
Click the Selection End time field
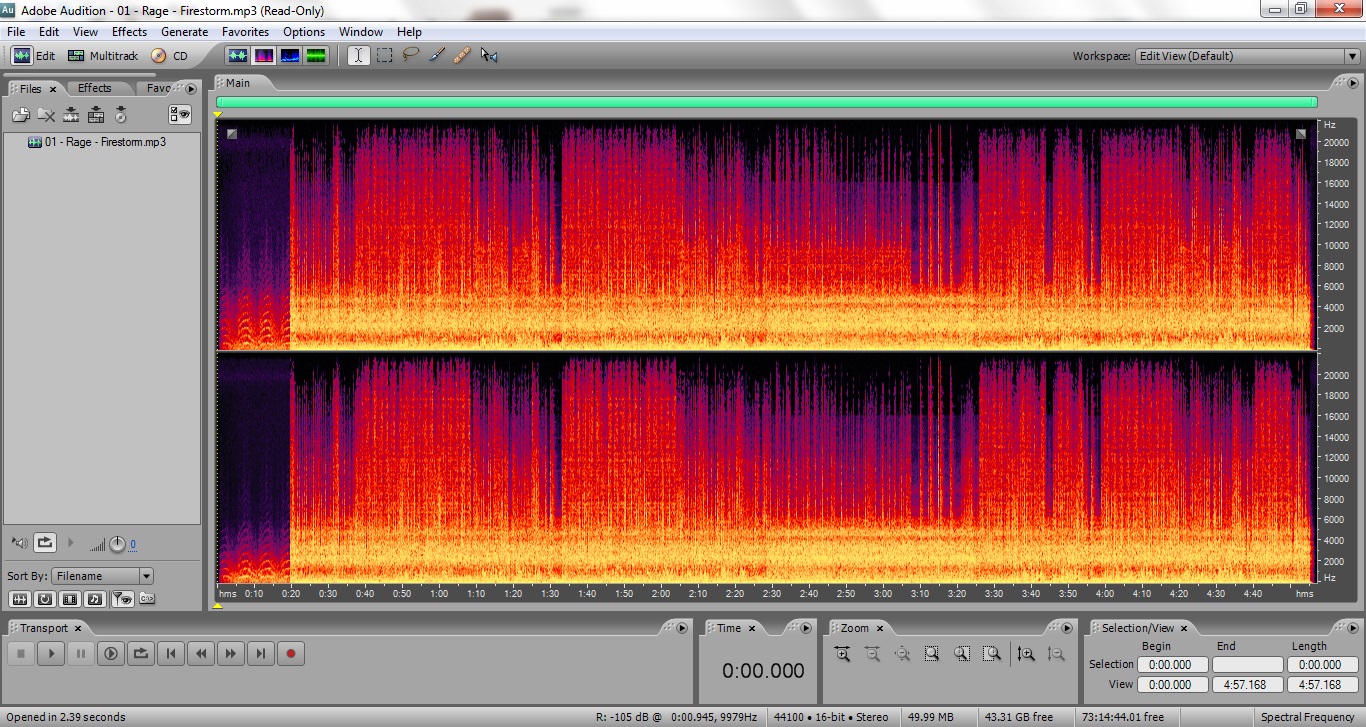point(1246,665)
